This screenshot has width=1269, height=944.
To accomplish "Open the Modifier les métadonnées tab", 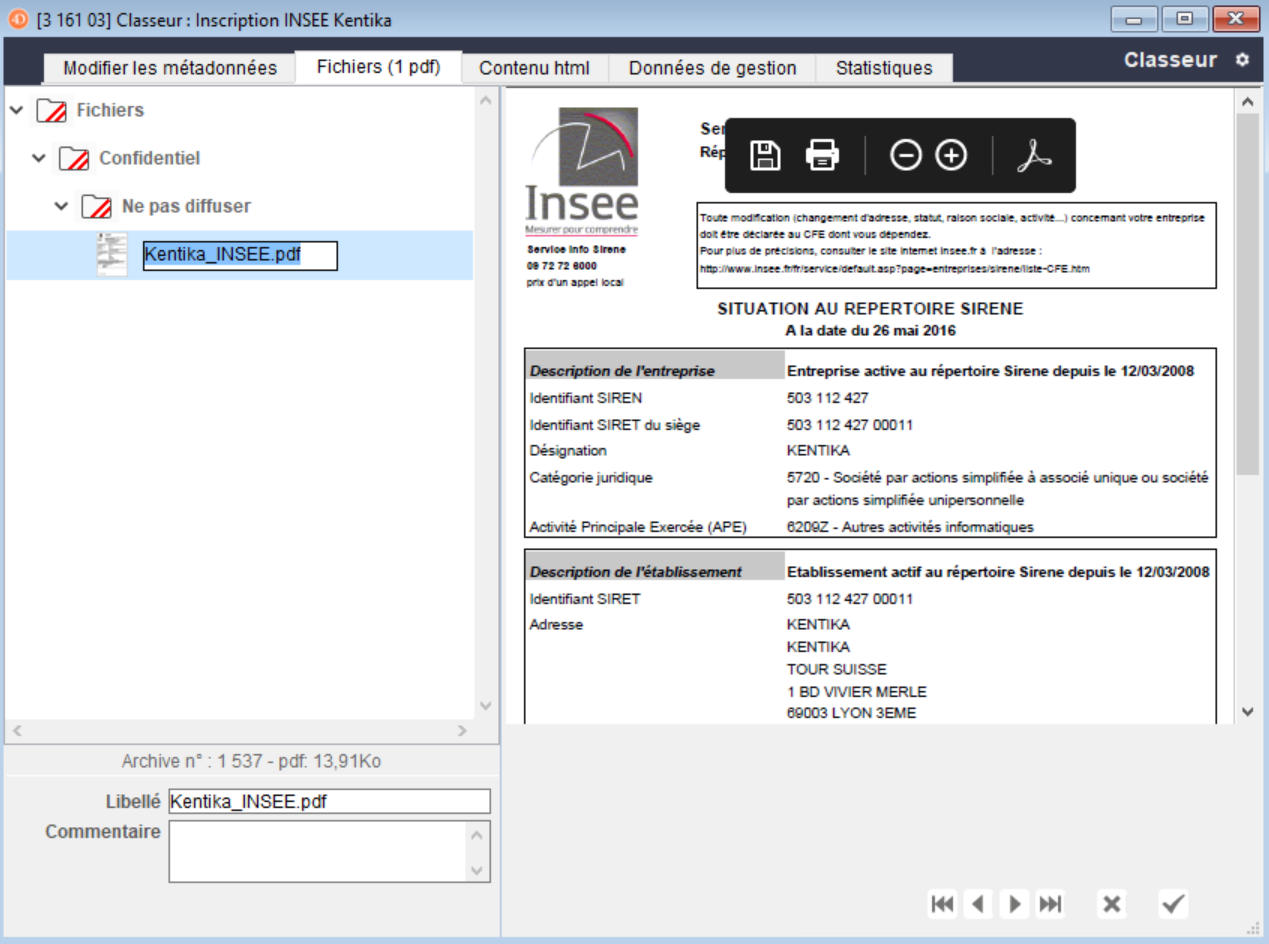I will [170, 68].
